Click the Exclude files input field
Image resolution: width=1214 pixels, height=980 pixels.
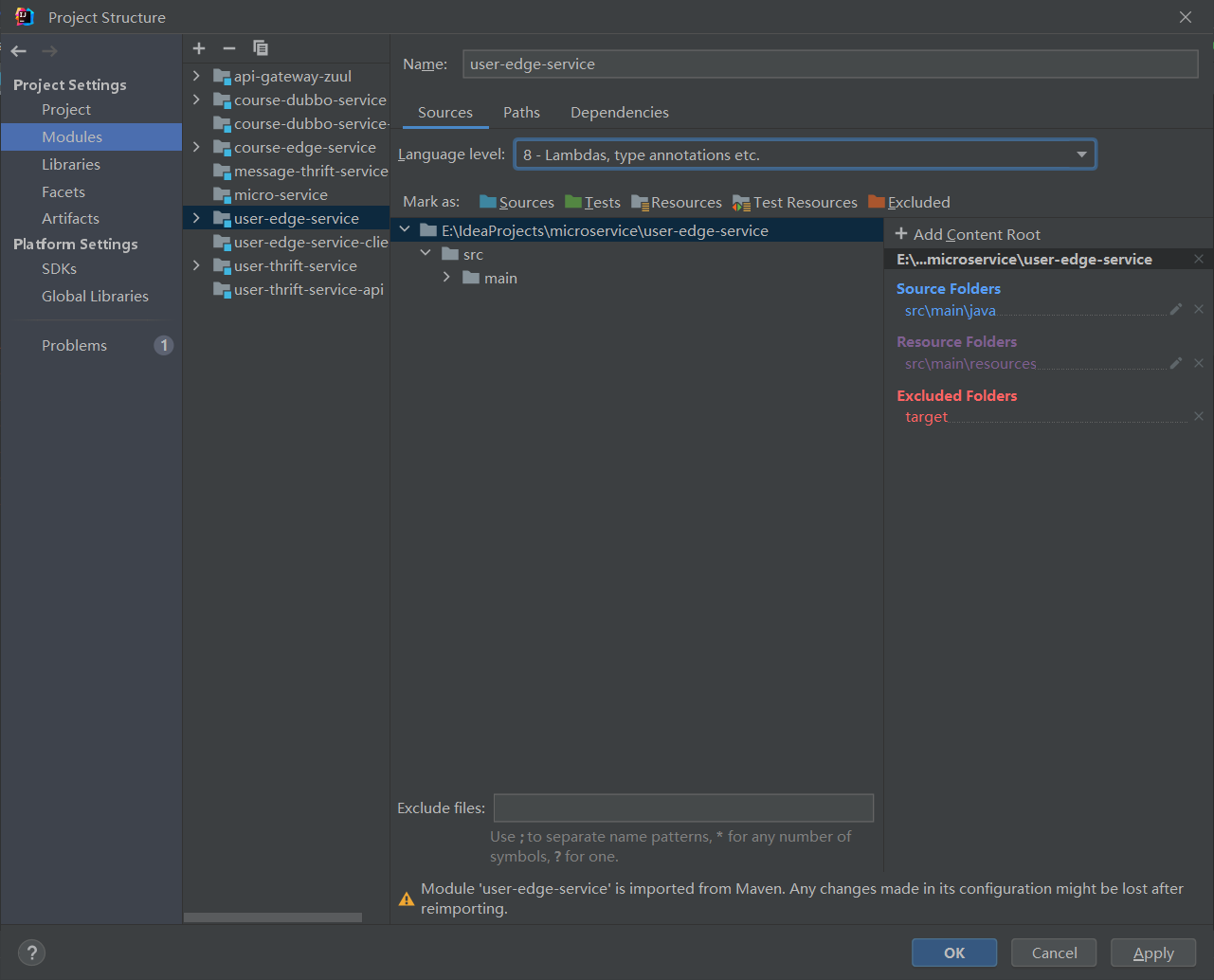(x=682, y=808)
